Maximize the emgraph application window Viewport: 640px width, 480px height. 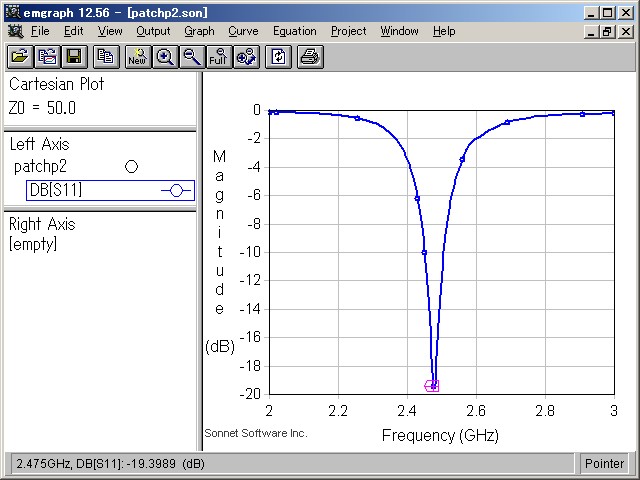tap(607, 13)
